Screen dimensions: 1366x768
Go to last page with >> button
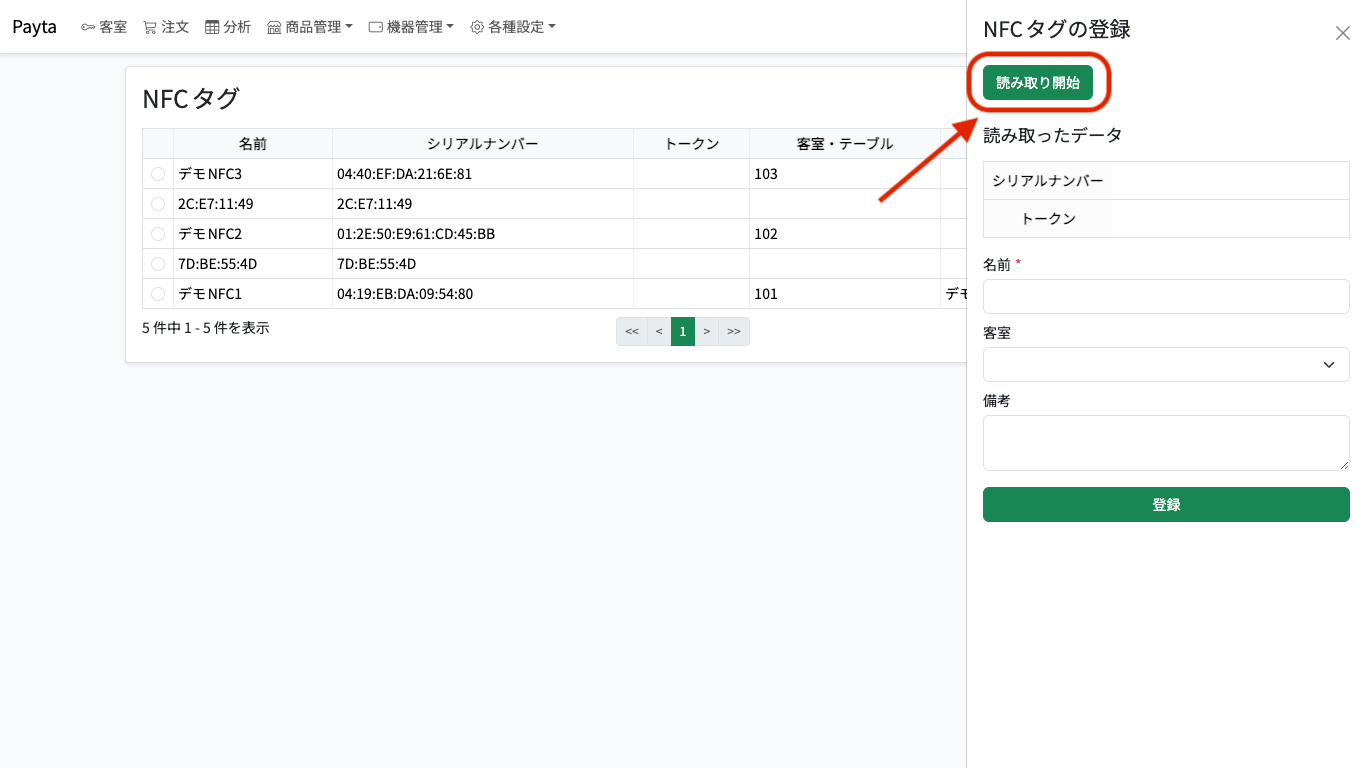pos(734,331)
